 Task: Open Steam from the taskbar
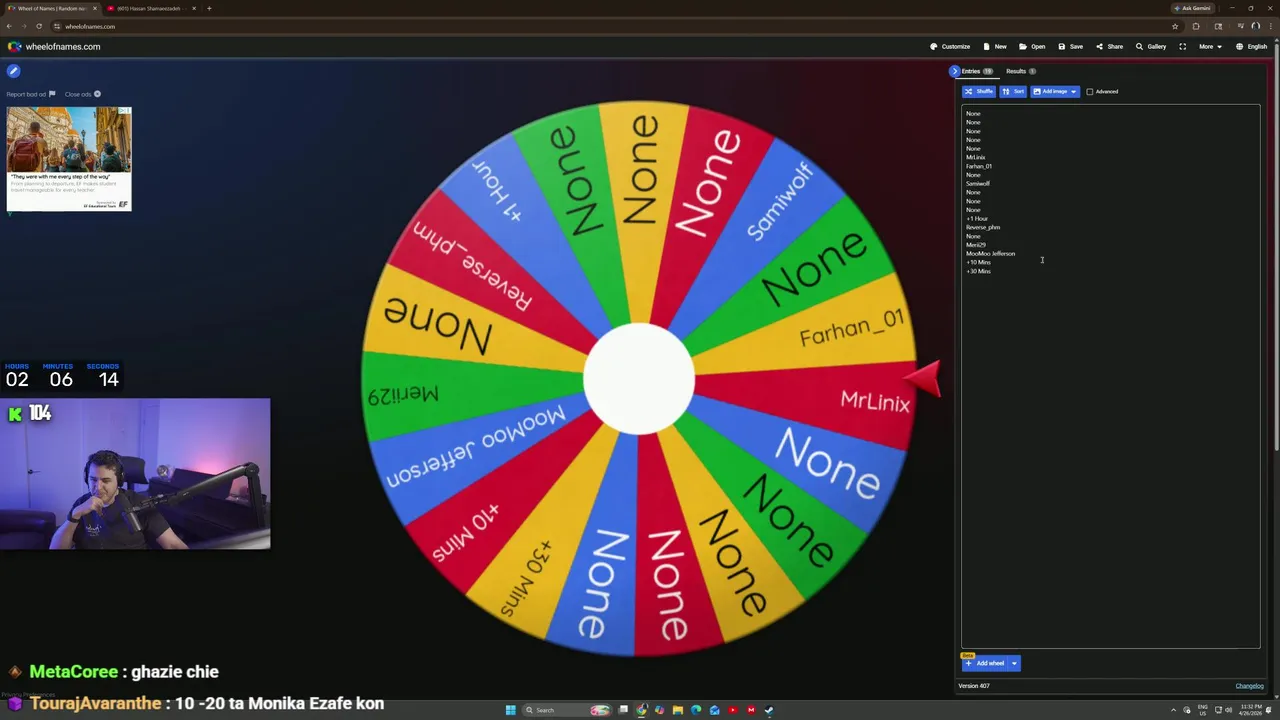768,710
